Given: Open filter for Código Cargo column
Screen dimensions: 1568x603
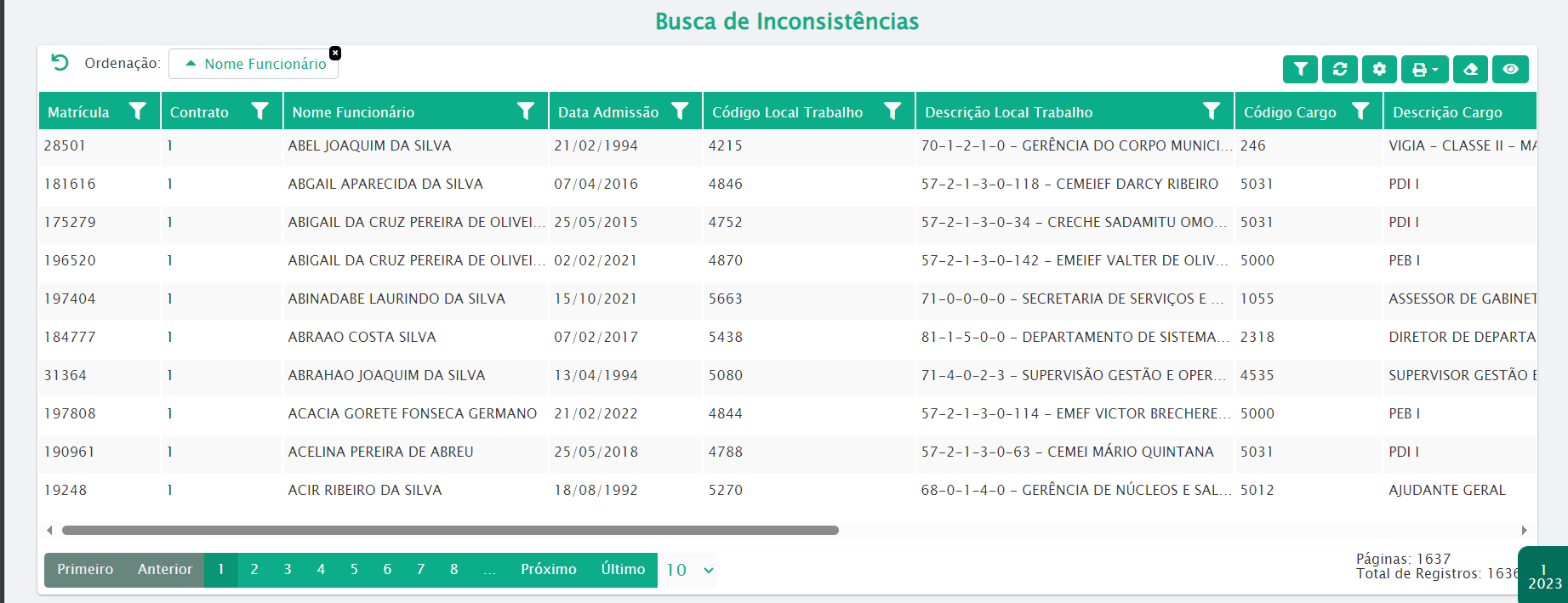Looking at the screenshot, I should pos(1360,111).
